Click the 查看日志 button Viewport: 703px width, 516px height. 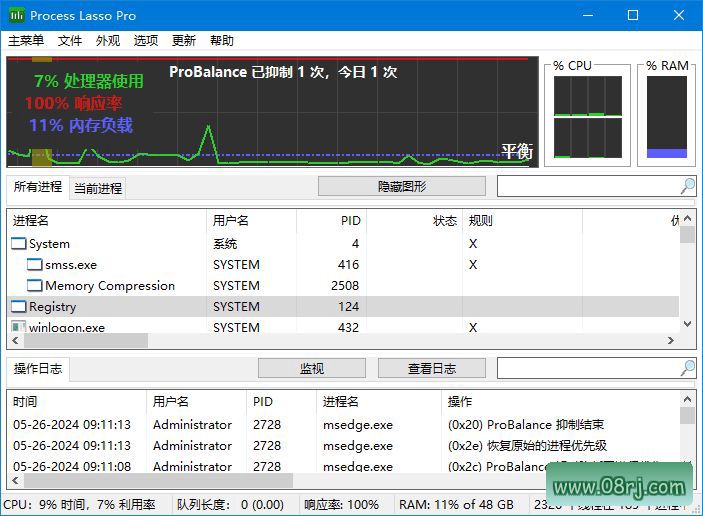432,369
